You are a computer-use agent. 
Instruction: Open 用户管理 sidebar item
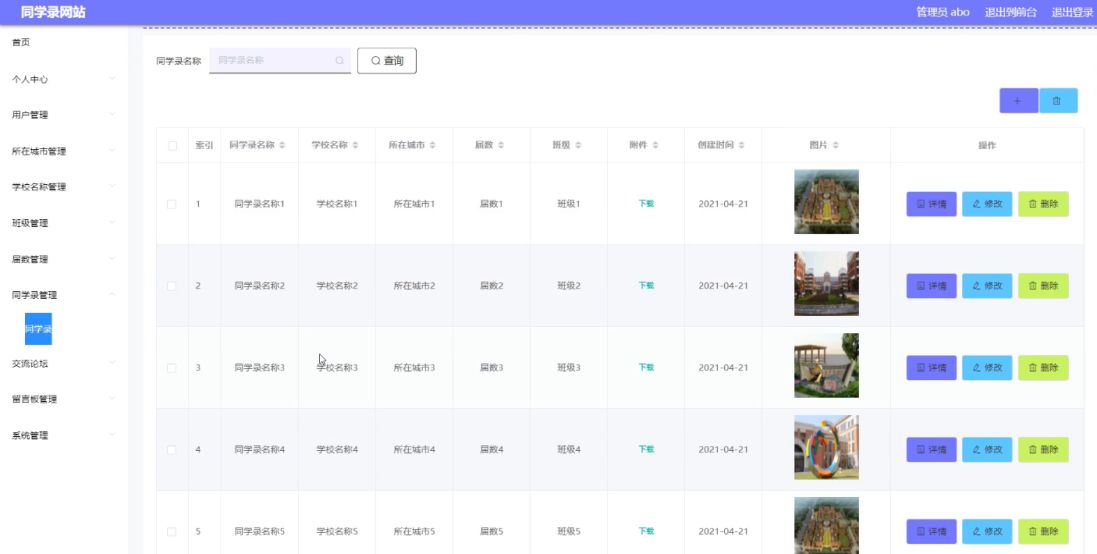tap(30, 115)
